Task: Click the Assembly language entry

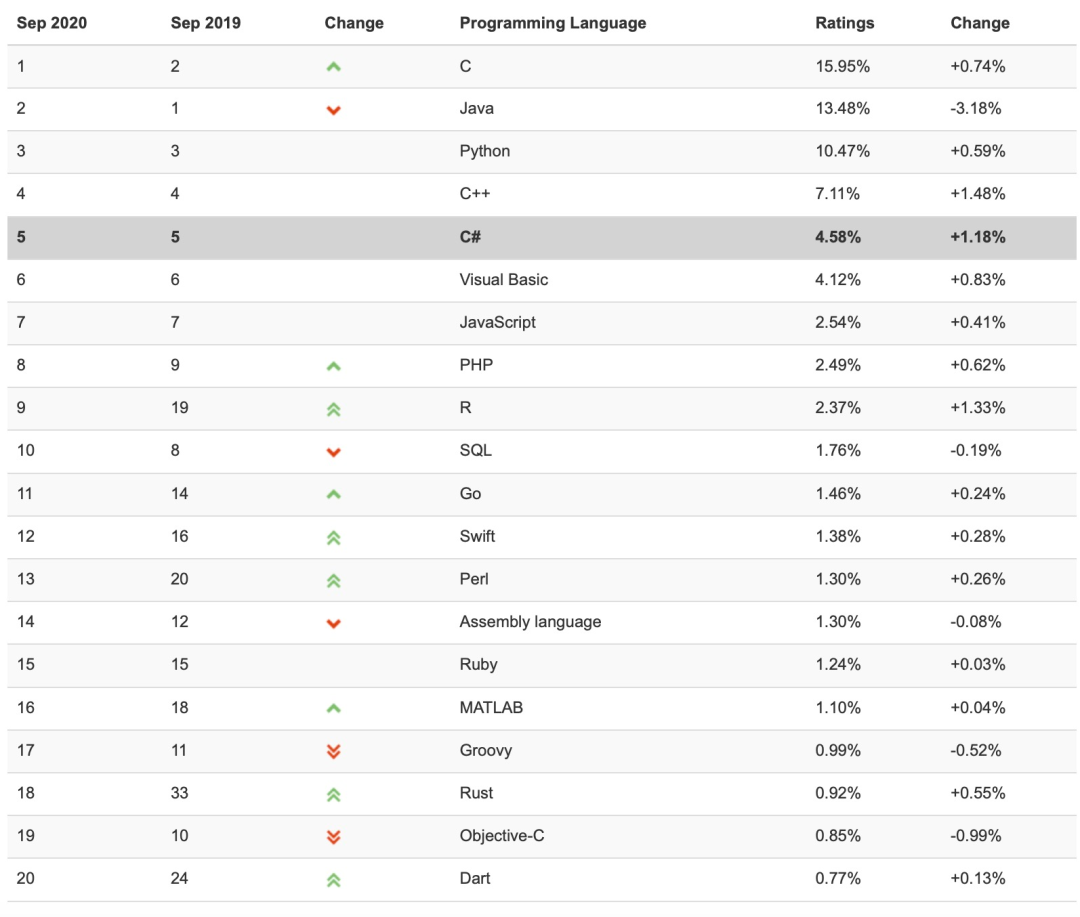Action: [530, 622]
